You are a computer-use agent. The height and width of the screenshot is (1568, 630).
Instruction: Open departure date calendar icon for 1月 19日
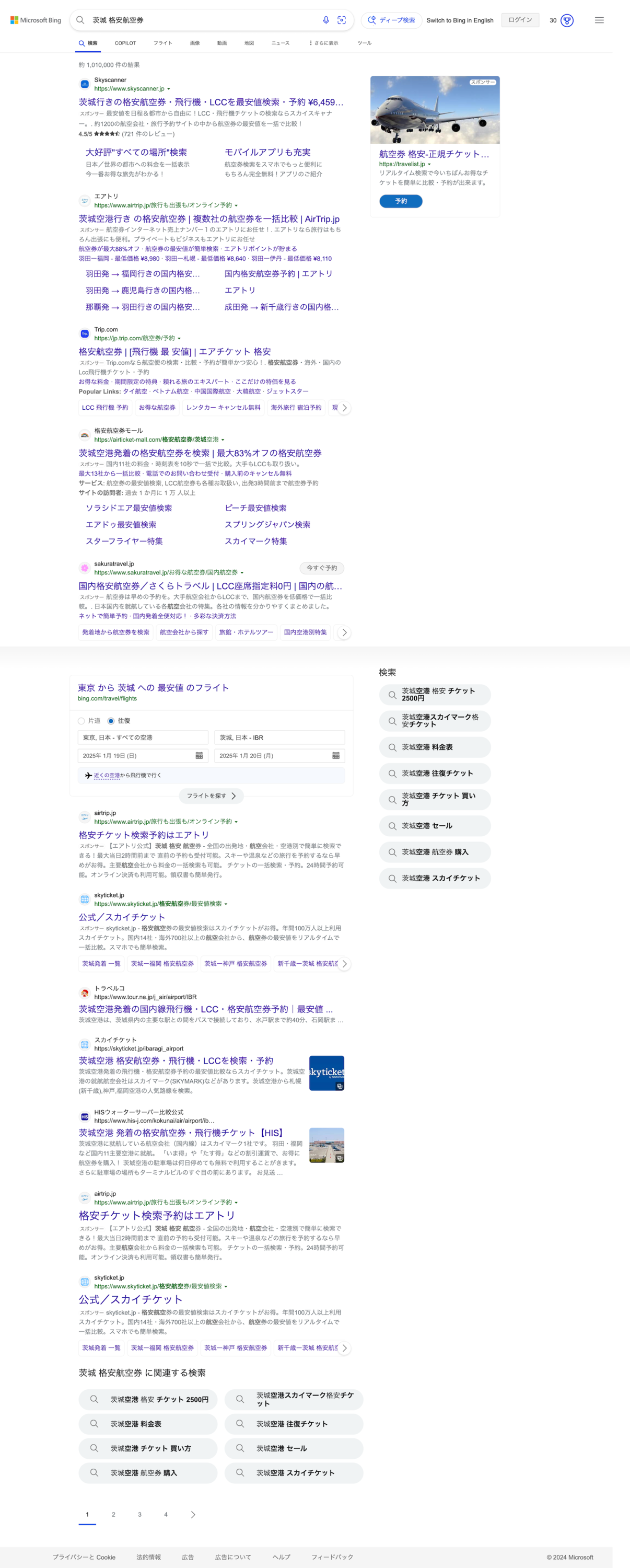[199, 755]
